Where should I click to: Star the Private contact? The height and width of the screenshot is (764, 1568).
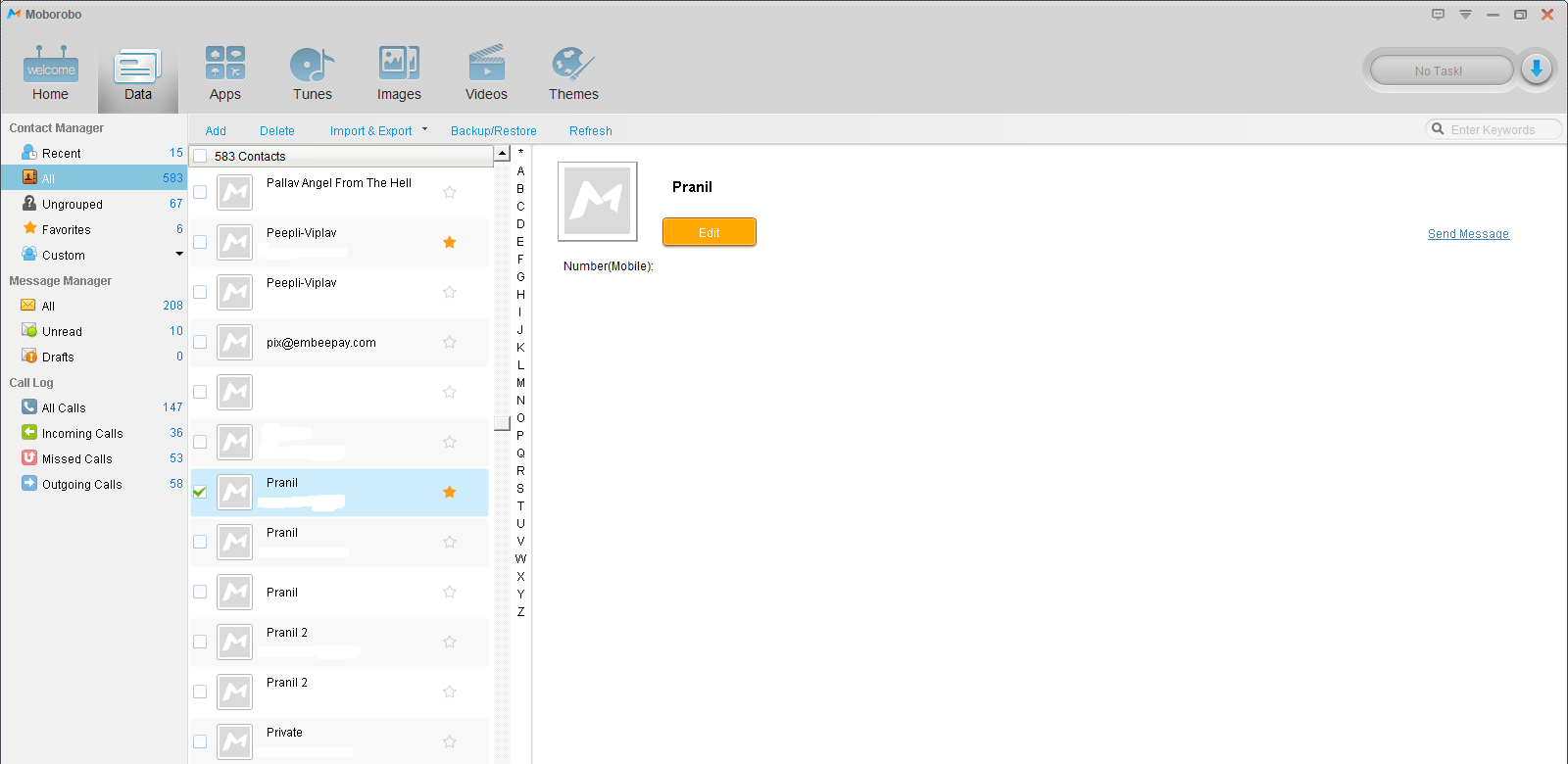tap(450, 741)
